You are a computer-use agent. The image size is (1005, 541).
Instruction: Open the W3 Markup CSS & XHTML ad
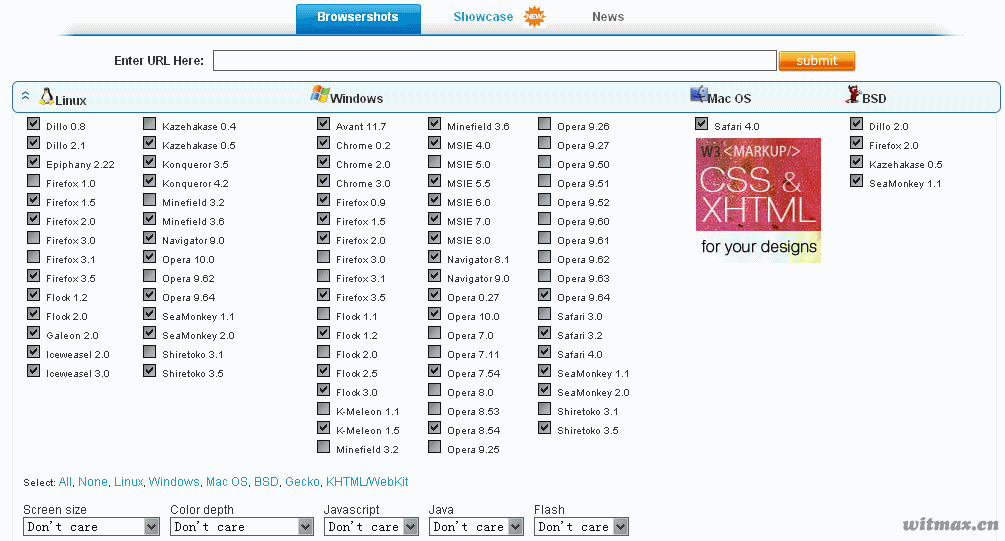tap(758, 200)
